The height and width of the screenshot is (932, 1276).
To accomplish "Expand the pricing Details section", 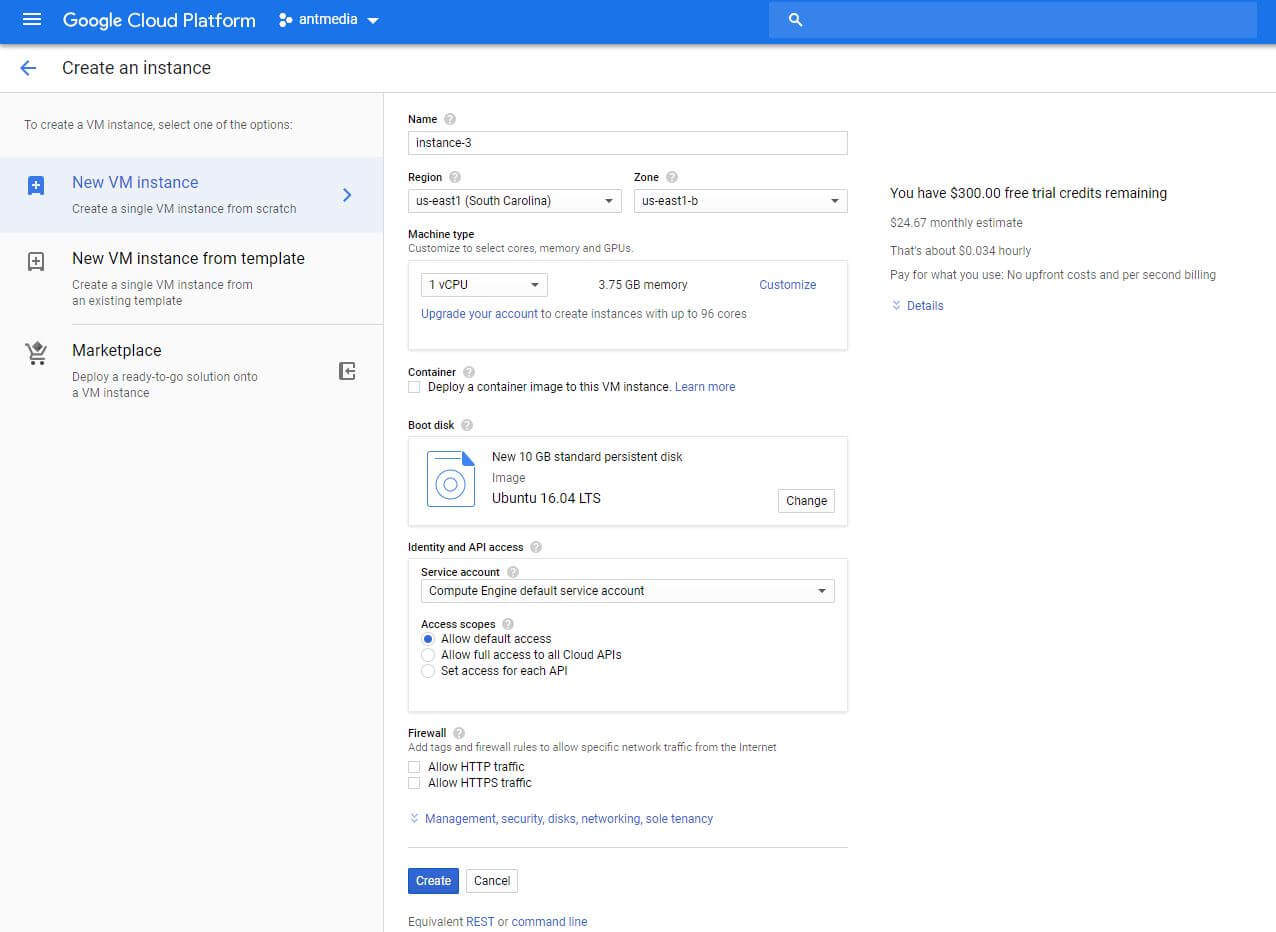I will 917,306.
